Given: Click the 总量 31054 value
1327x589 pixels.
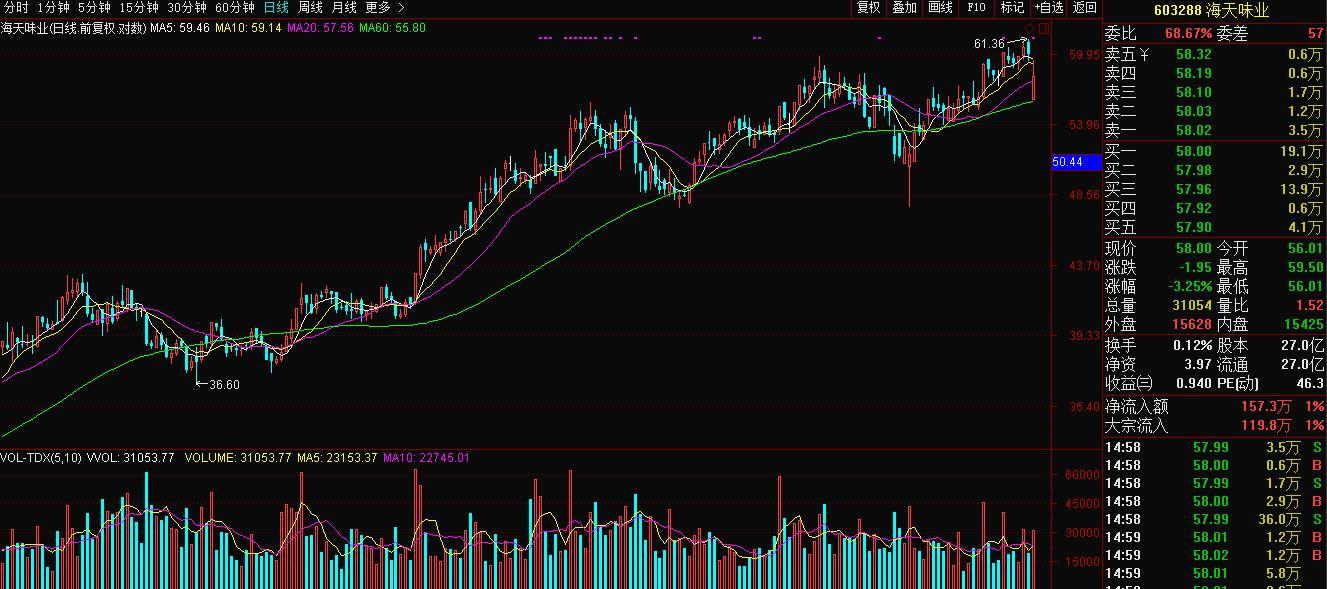Looking at the screenshot, I should tap(1192, 305).
